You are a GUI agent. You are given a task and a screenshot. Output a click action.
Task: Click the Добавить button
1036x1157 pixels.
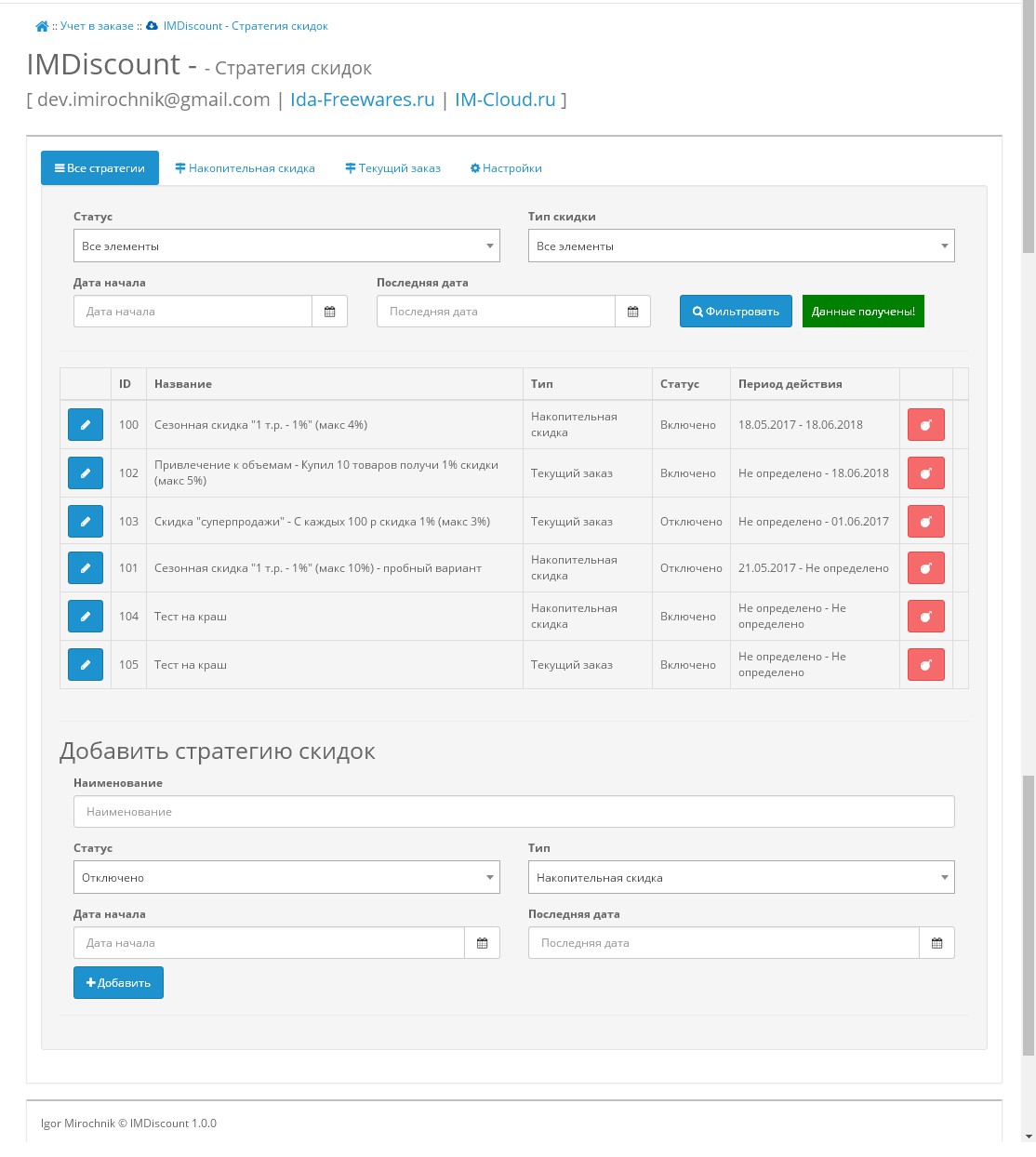click(x=118, y=983)
